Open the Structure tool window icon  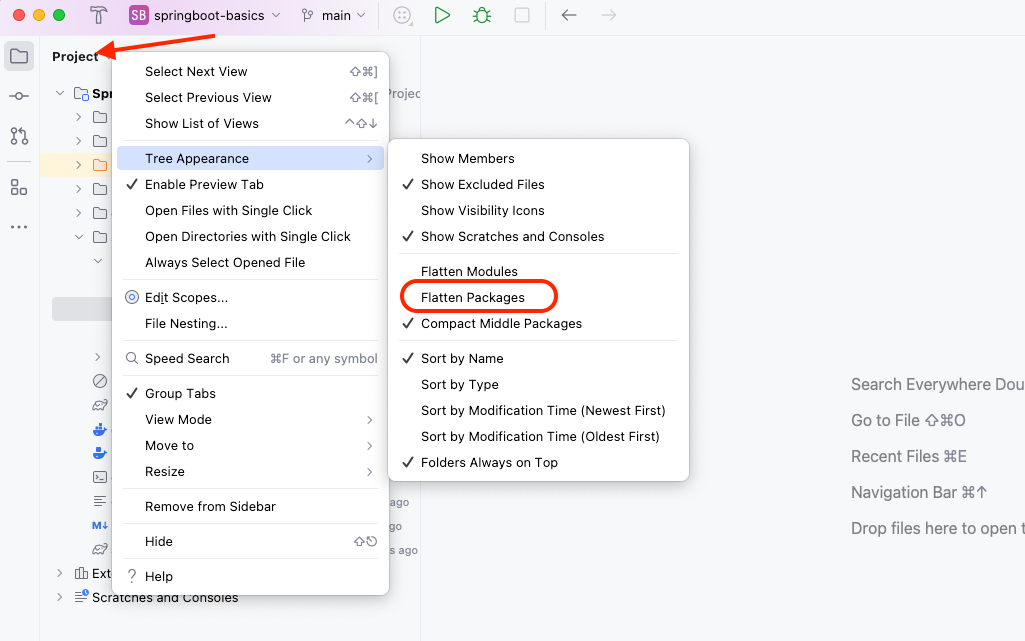tap(19, 187)
